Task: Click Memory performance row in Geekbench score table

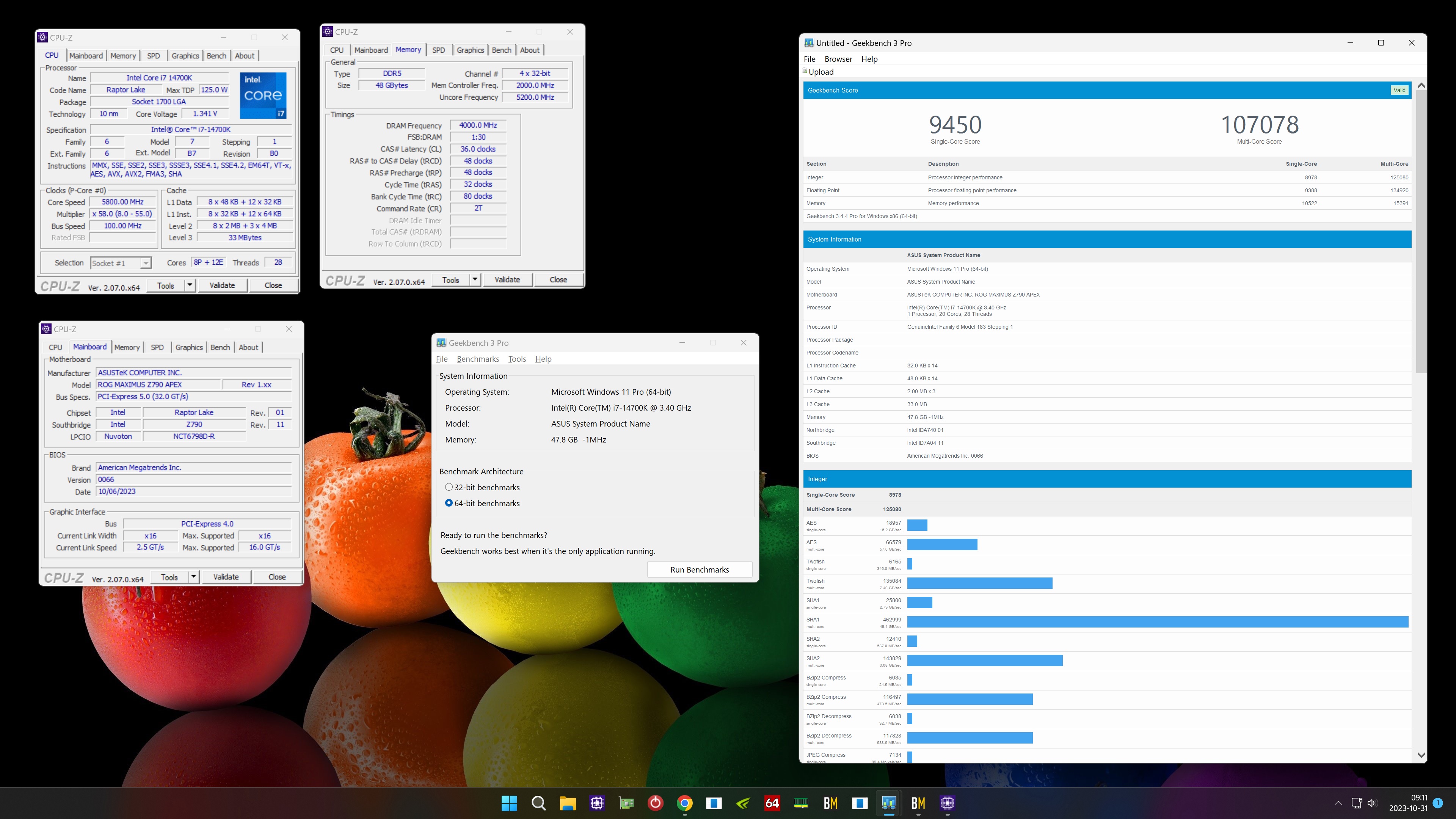Action: [1107, 204]
